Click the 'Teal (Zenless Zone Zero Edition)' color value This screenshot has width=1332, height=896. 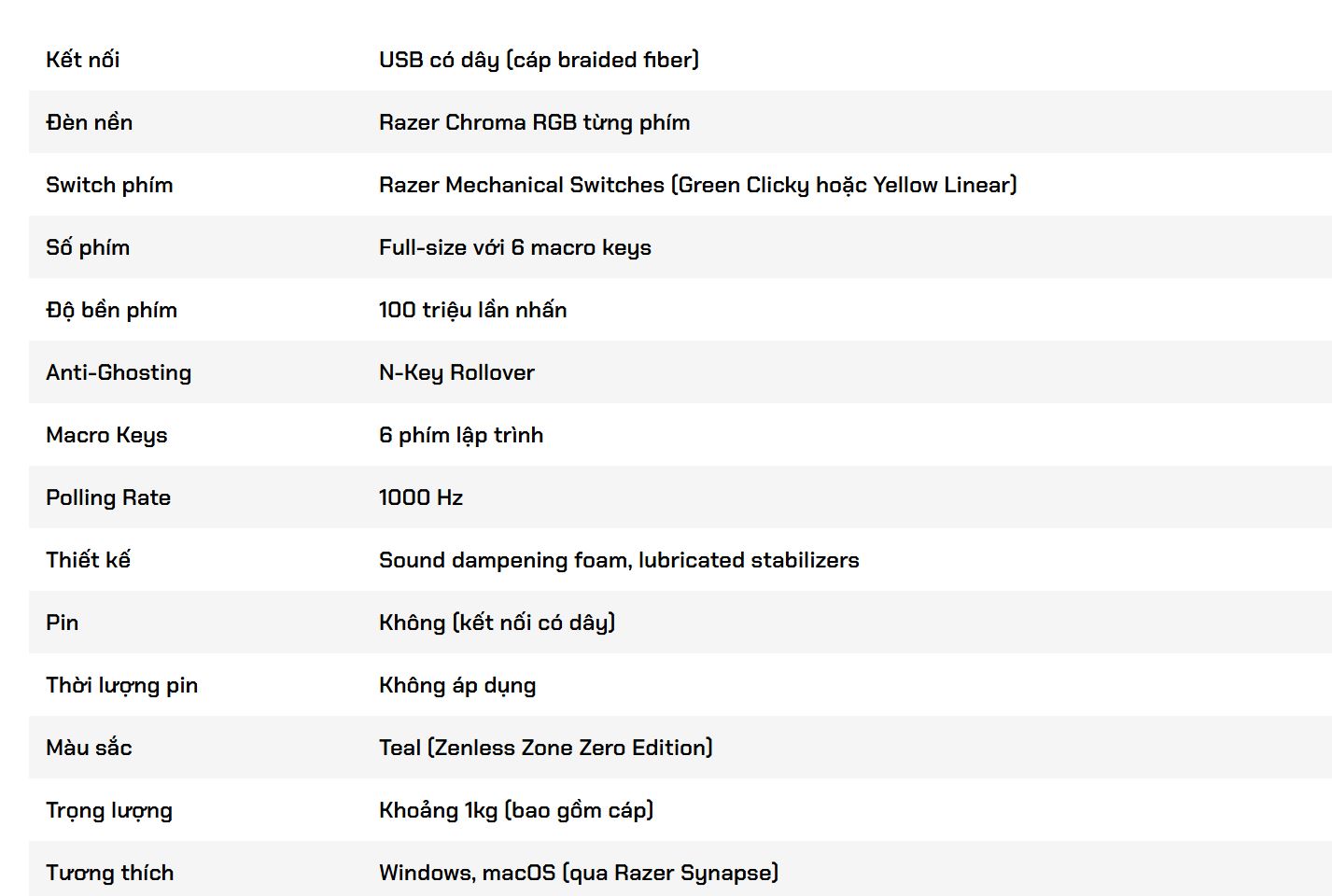[x=545, y=748]
